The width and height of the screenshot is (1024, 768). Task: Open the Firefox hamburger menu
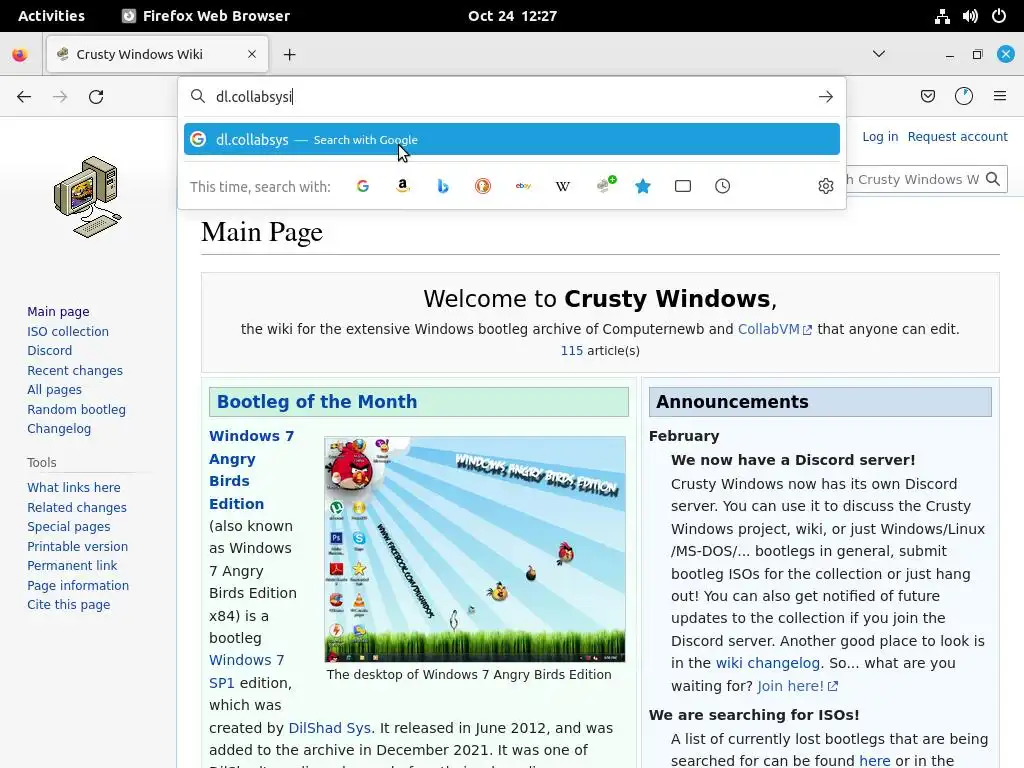click(x=1000, y=97)
